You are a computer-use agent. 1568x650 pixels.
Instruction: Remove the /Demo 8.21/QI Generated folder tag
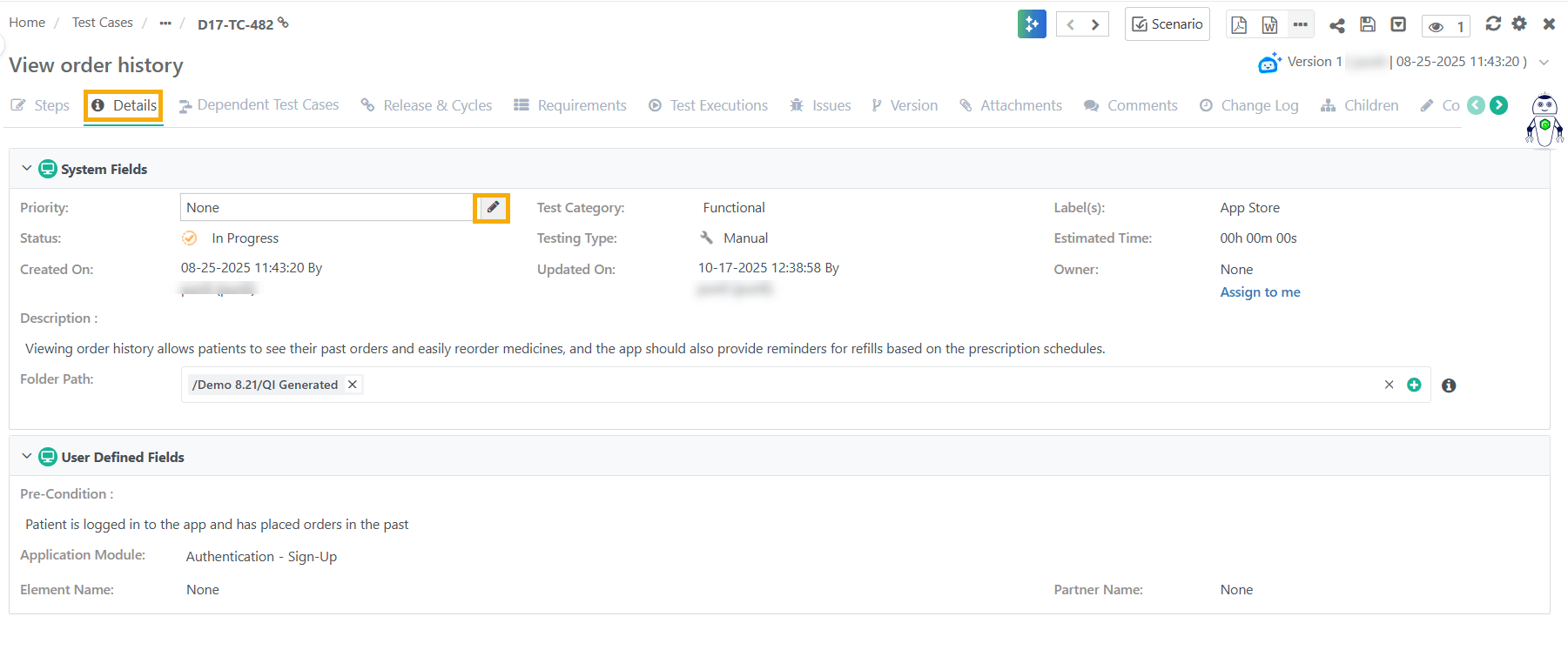pos(353,385)
